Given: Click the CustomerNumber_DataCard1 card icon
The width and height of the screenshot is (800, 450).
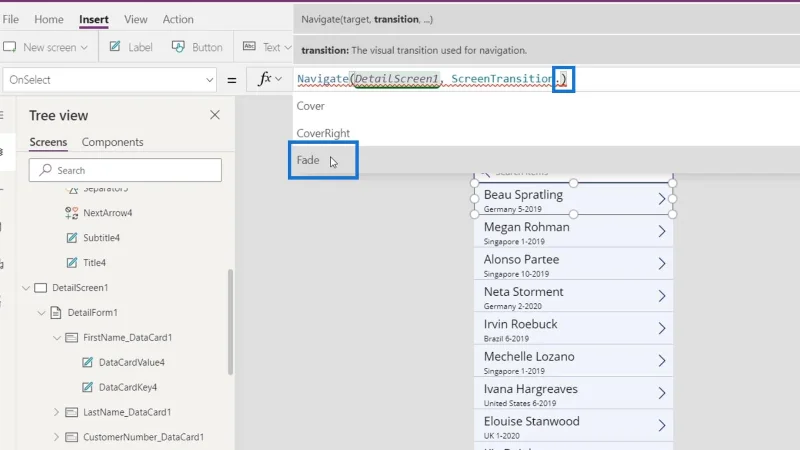Looking at the screenshot, I should click(x=72, y=437).
